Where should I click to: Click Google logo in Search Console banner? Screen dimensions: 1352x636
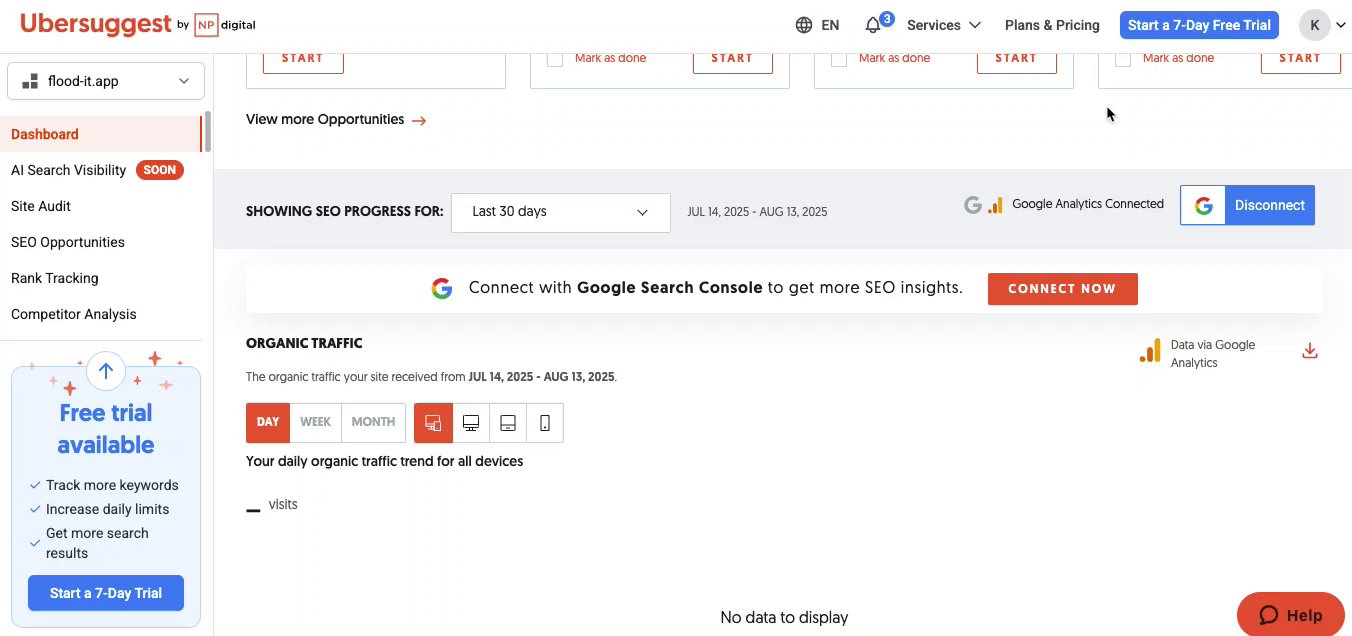coord(442,289)
